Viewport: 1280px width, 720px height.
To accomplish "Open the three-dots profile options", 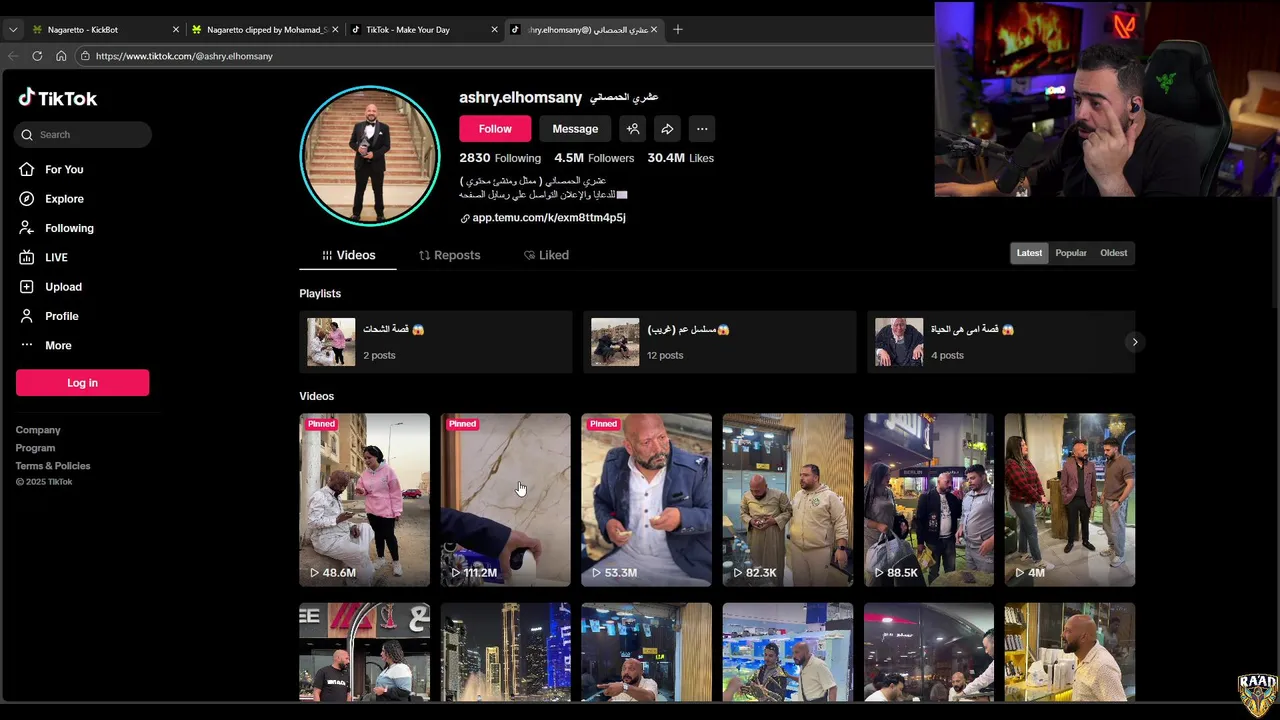I will point(702,129).
